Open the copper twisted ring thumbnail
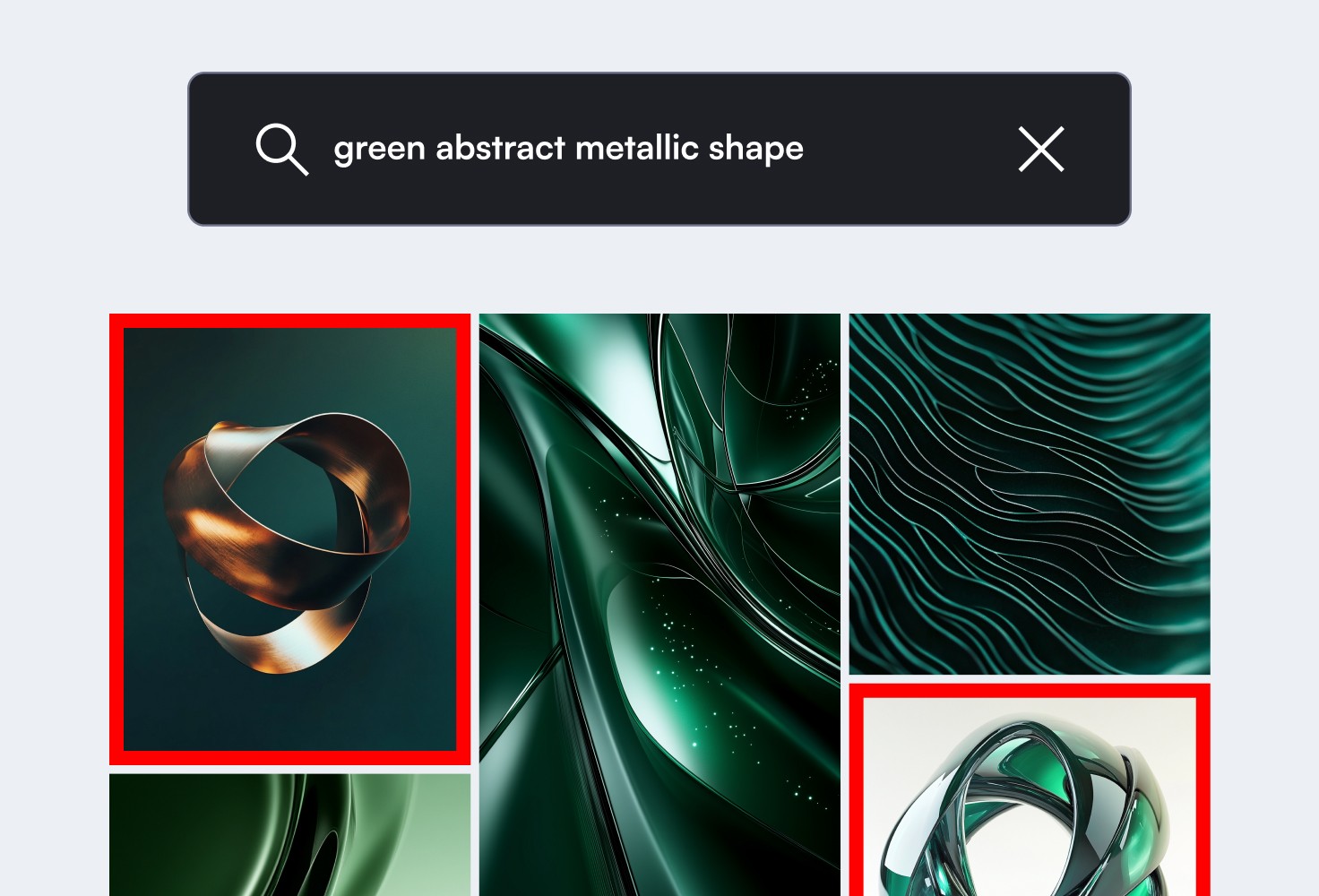The image size is (1319, 896). click(x=289, y=539)
